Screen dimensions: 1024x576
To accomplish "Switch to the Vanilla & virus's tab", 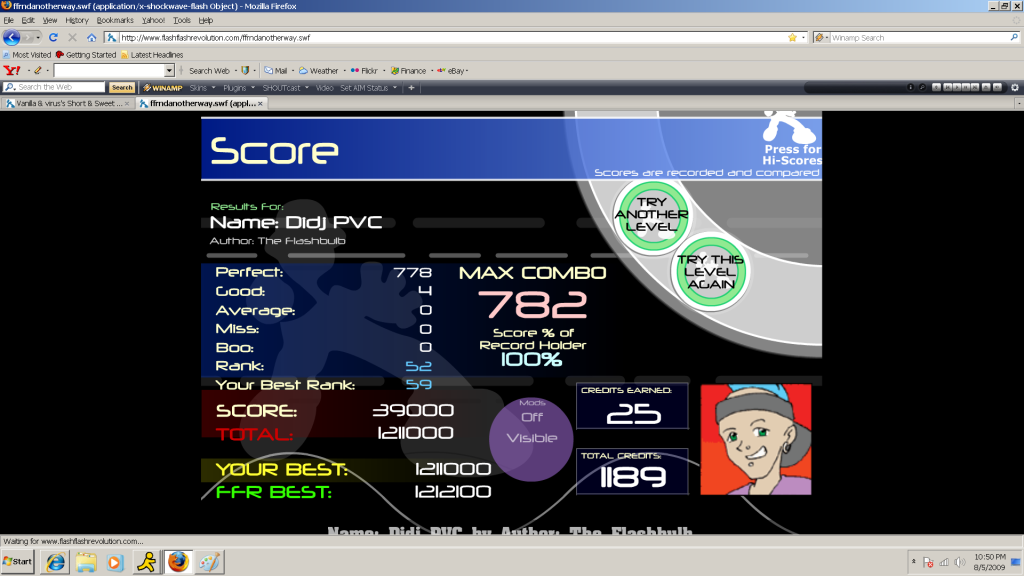I will click(68, 103).
